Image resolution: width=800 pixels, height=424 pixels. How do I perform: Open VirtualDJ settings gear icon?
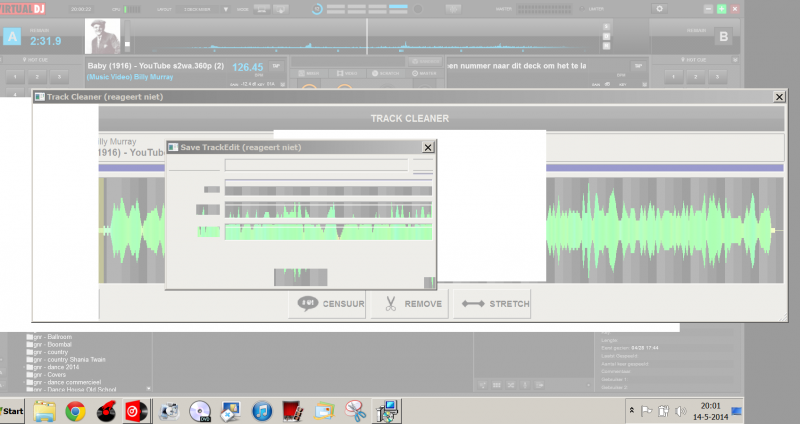[659, 9]
